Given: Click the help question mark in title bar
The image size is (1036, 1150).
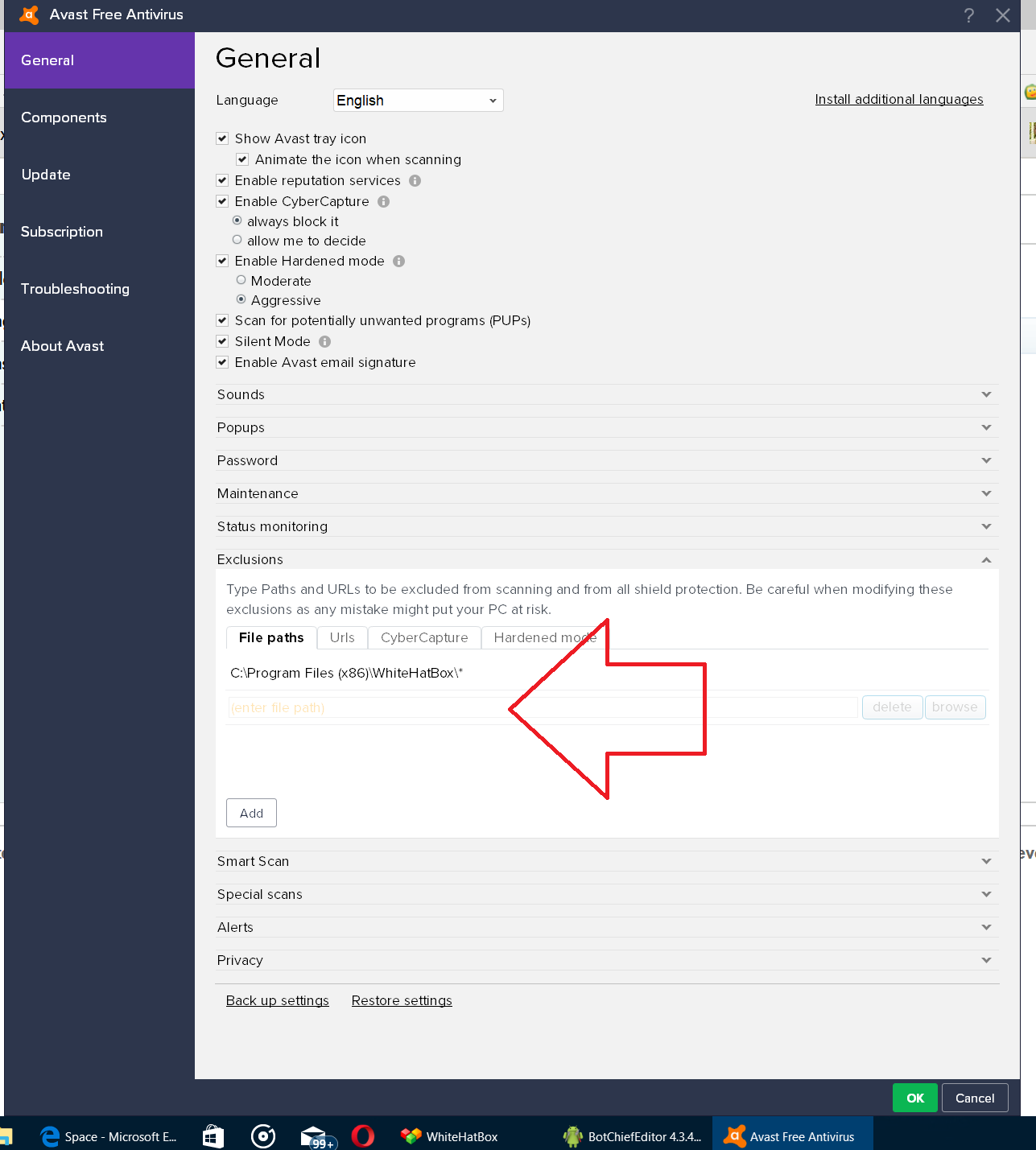Looking at the screenshot, I should 968,15.
